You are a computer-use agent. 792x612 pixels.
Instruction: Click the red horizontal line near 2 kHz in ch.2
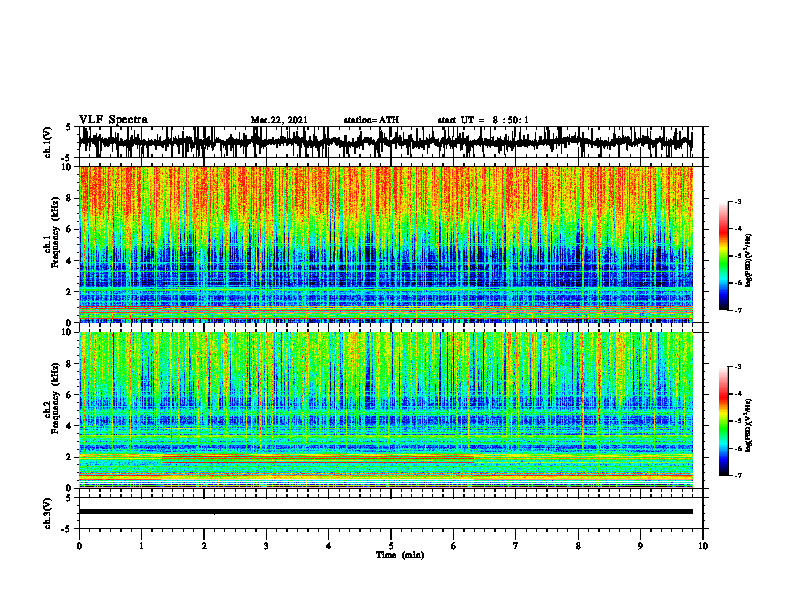coord(318,456)
